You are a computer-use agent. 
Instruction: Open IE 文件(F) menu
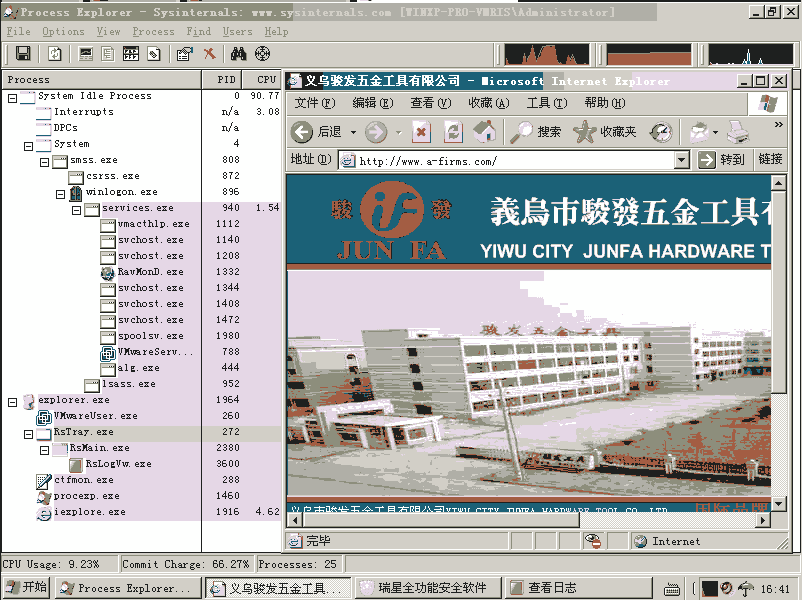point(315,103)
